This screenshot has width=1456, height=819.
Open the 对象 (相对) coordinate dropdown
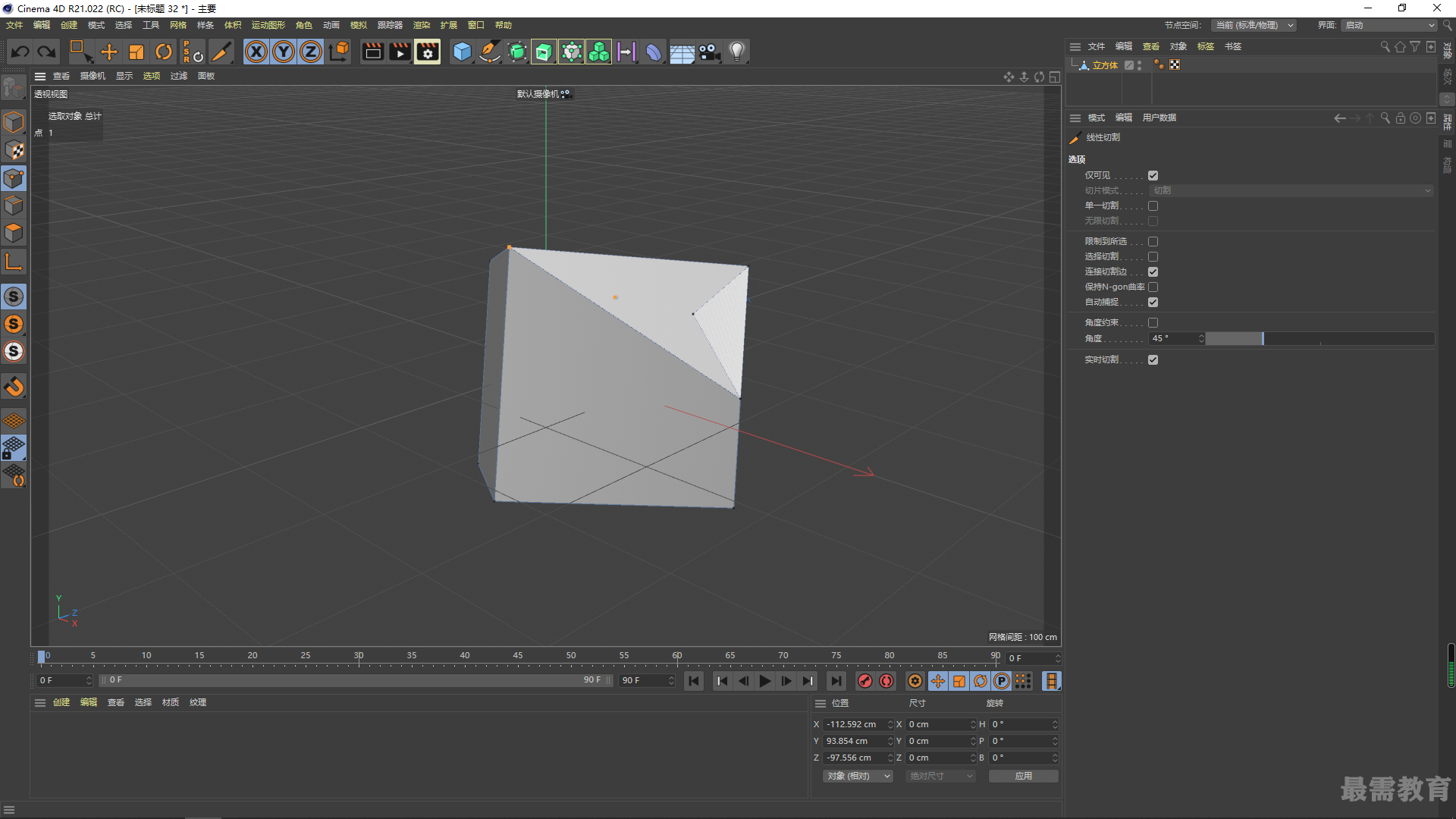tap(858, 776)
